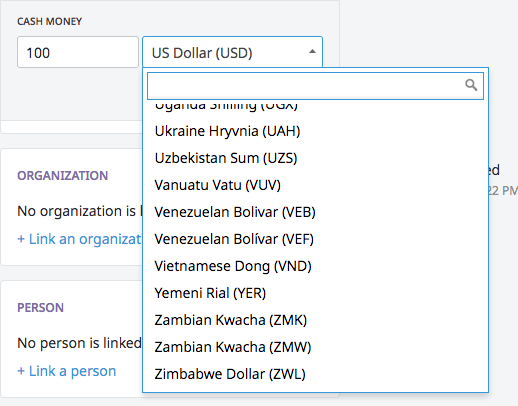Collapse the currency dropdown arrow
Viewport: 518px width, 406px height.
click(312, 52)
